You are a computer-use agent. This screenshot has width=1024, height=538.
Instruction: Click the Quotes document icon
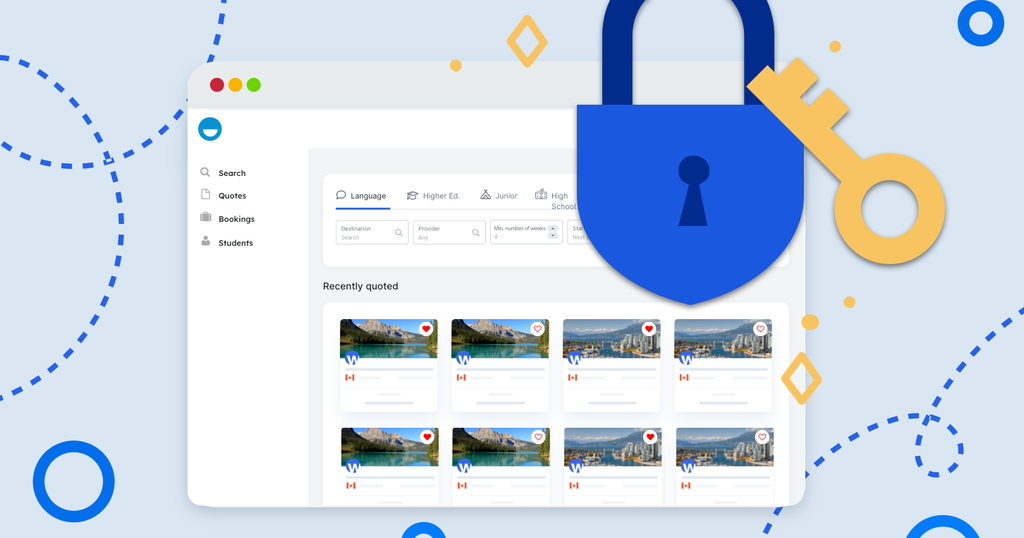click(205, 195)
